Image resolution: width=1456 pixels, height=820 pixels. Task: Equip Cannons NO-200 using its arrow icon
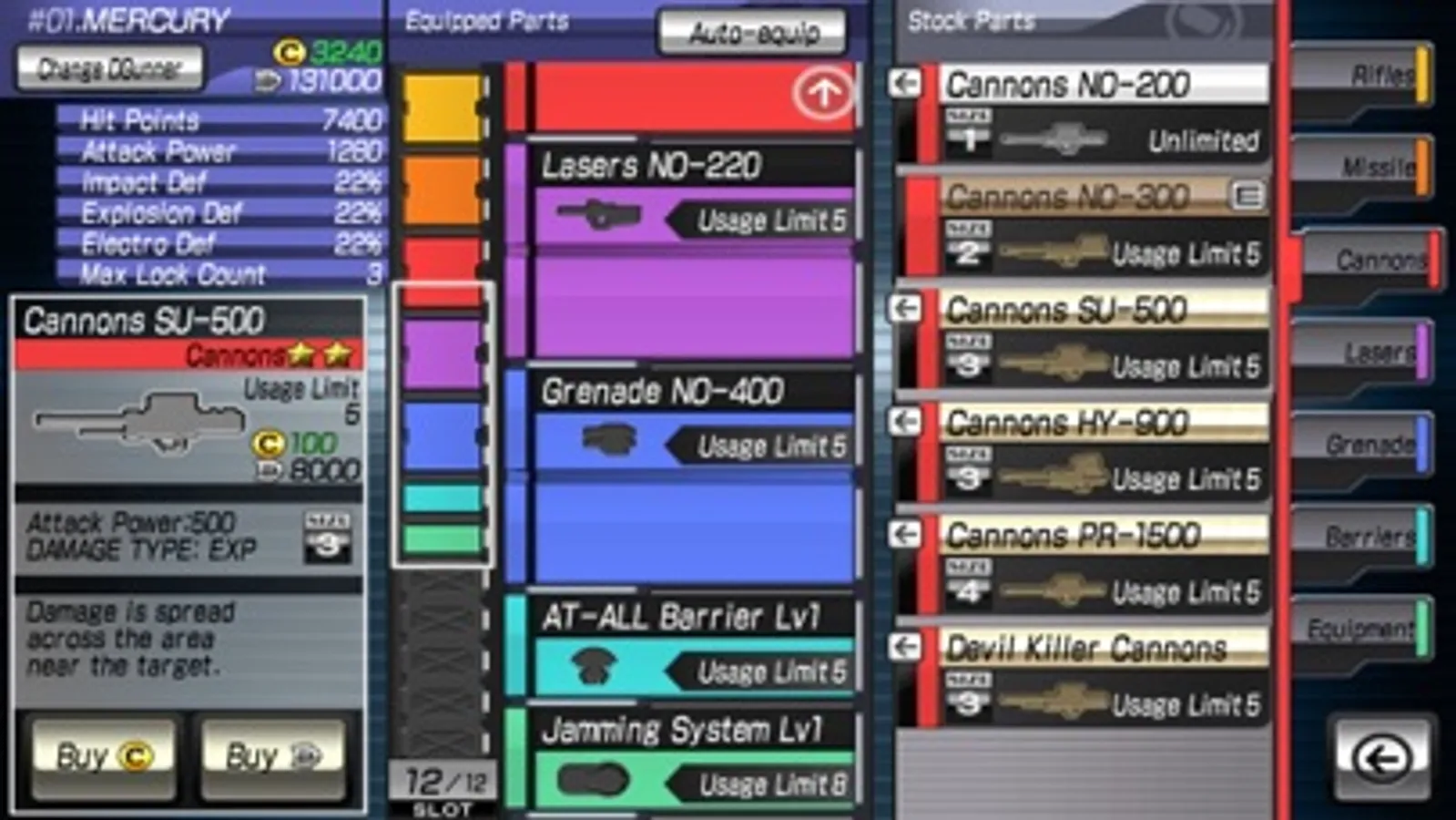tap(905, 83)
